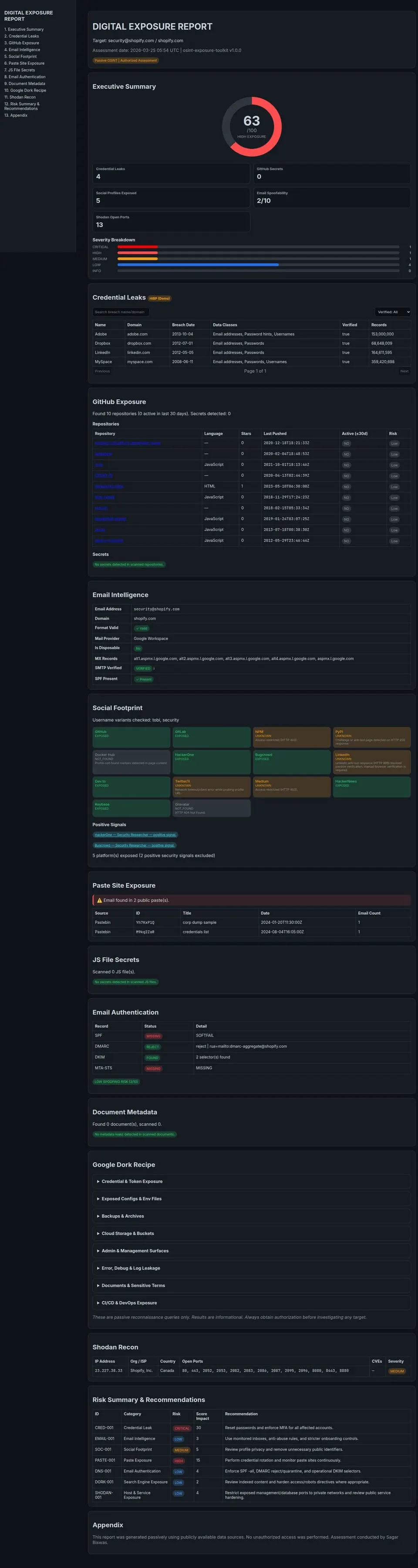Select the GitHub EXPOSED platform card

pos(131,737)
